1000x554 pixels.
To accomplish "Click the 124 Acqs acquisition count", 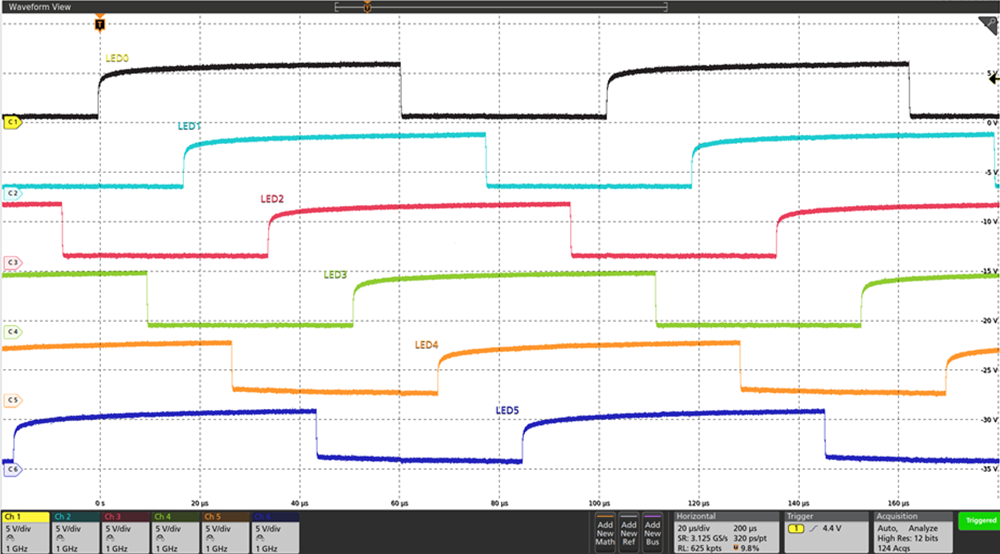I will tap(893, 548).
